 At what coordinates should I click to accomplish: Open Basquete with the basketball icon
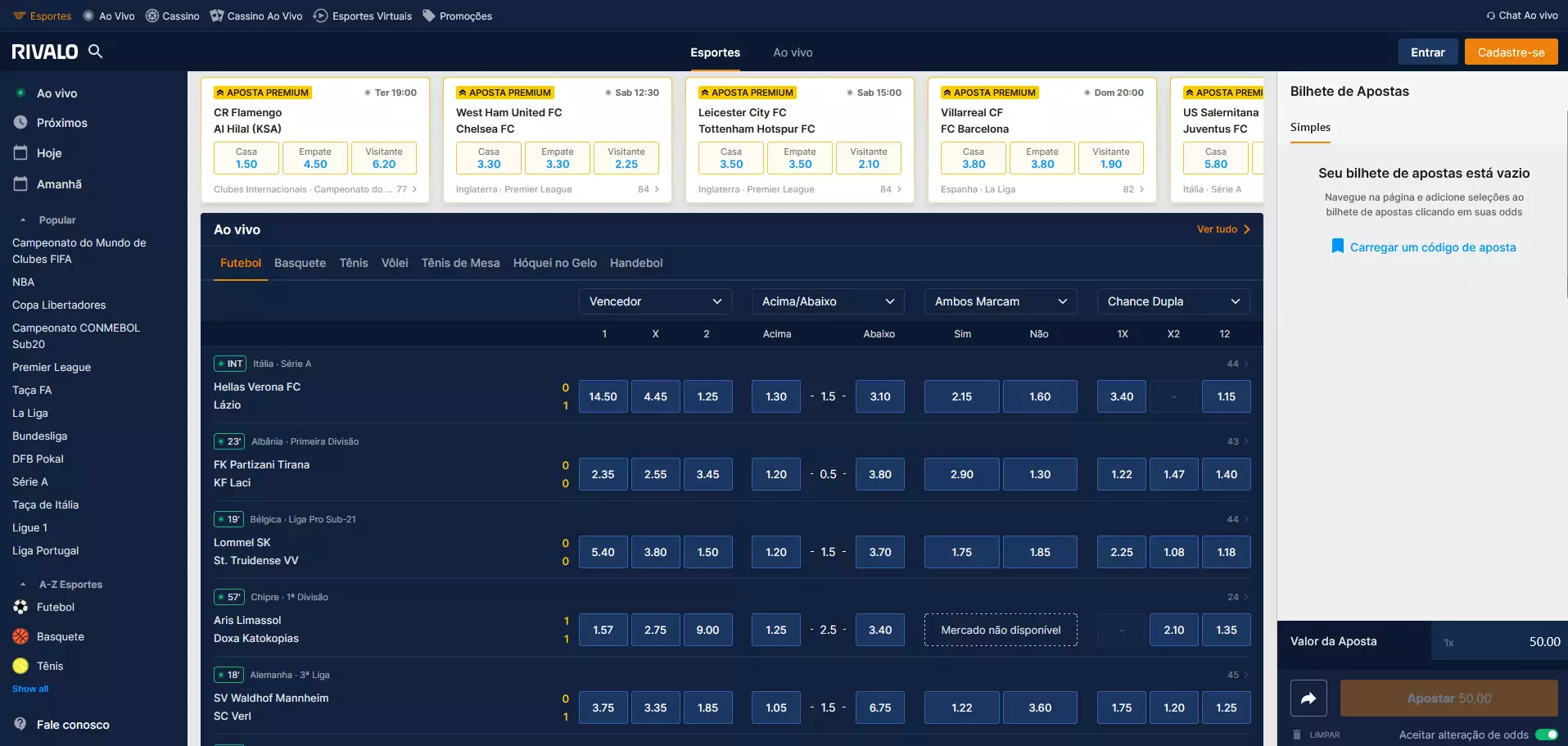pos(21,636)
